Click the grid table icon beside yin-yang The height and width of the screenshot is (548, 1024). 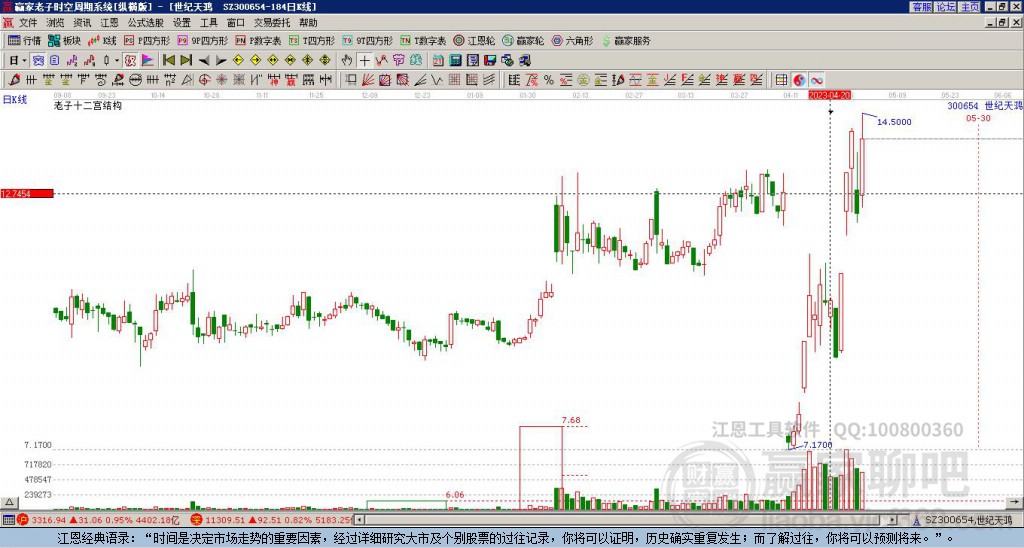[x=781, y=80]
